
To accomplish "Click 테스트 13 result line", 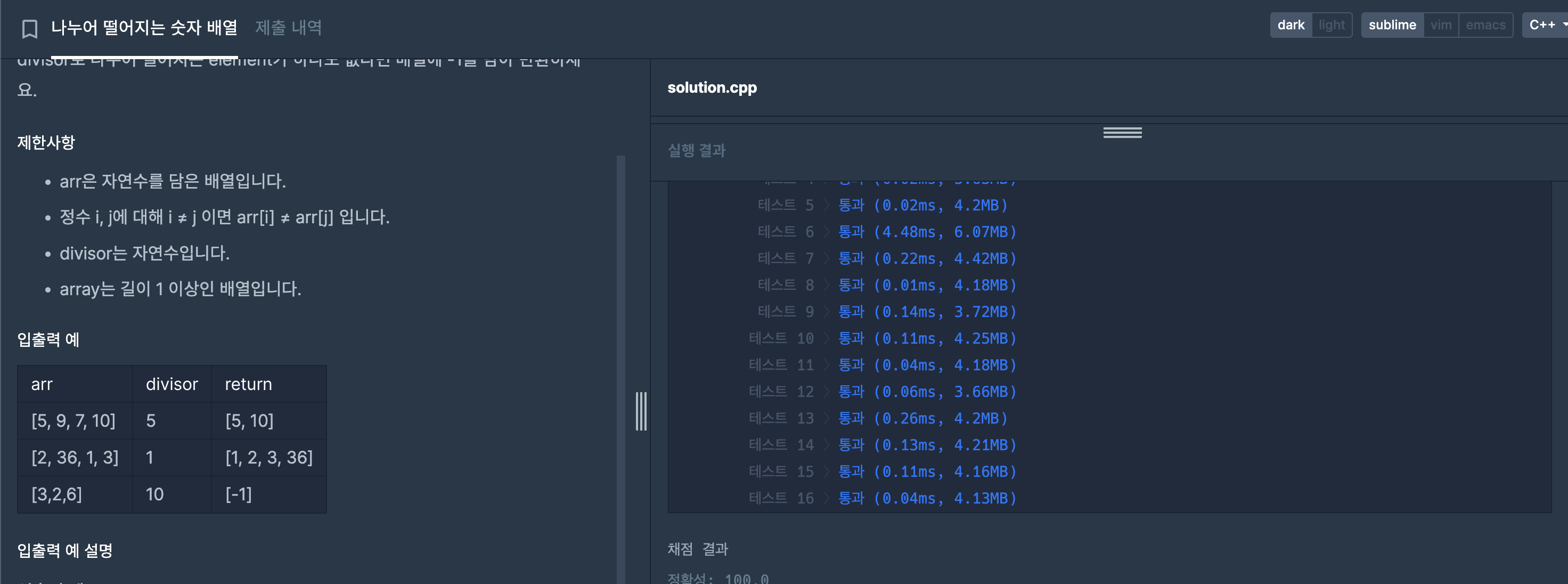I will click(878, 418).
